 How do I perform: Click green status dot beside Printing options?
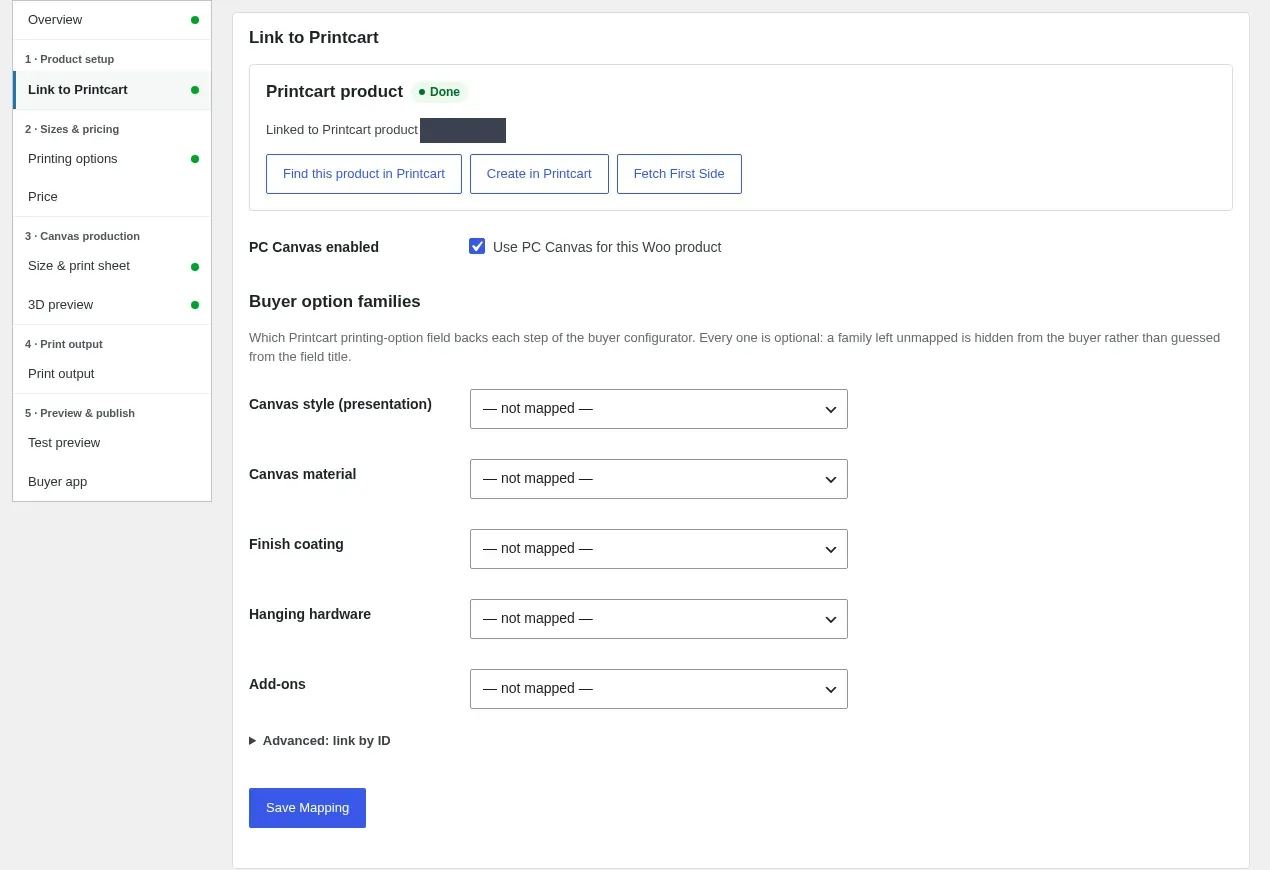click(195, 159)
